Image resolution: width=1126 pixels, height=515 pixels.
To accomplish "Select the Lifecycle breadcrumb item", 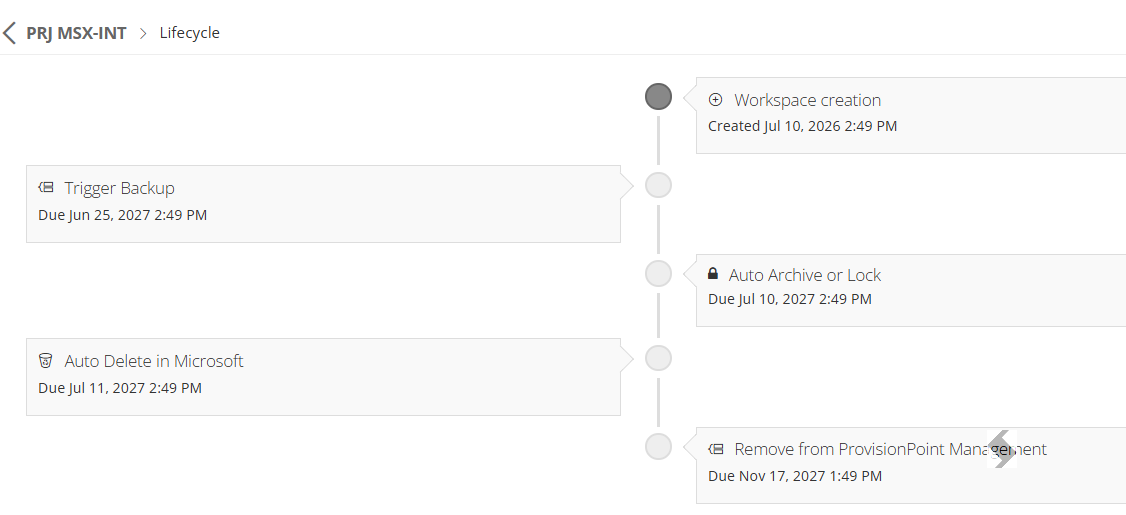I will (x=190, y=33).
